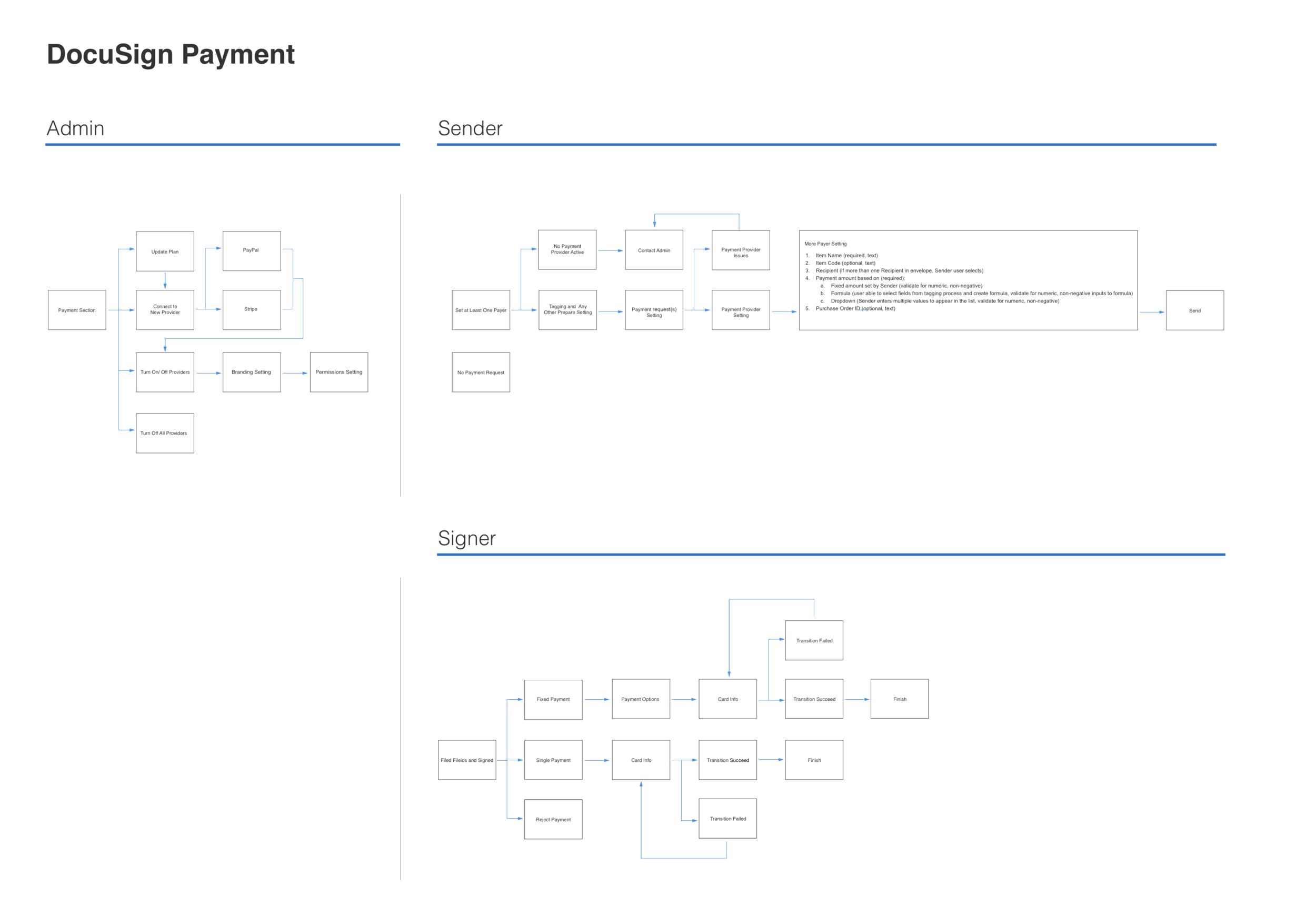The image size is (1316, 916).
Task: Click the Set at Least One Payer box
Action: pos(481,310)
